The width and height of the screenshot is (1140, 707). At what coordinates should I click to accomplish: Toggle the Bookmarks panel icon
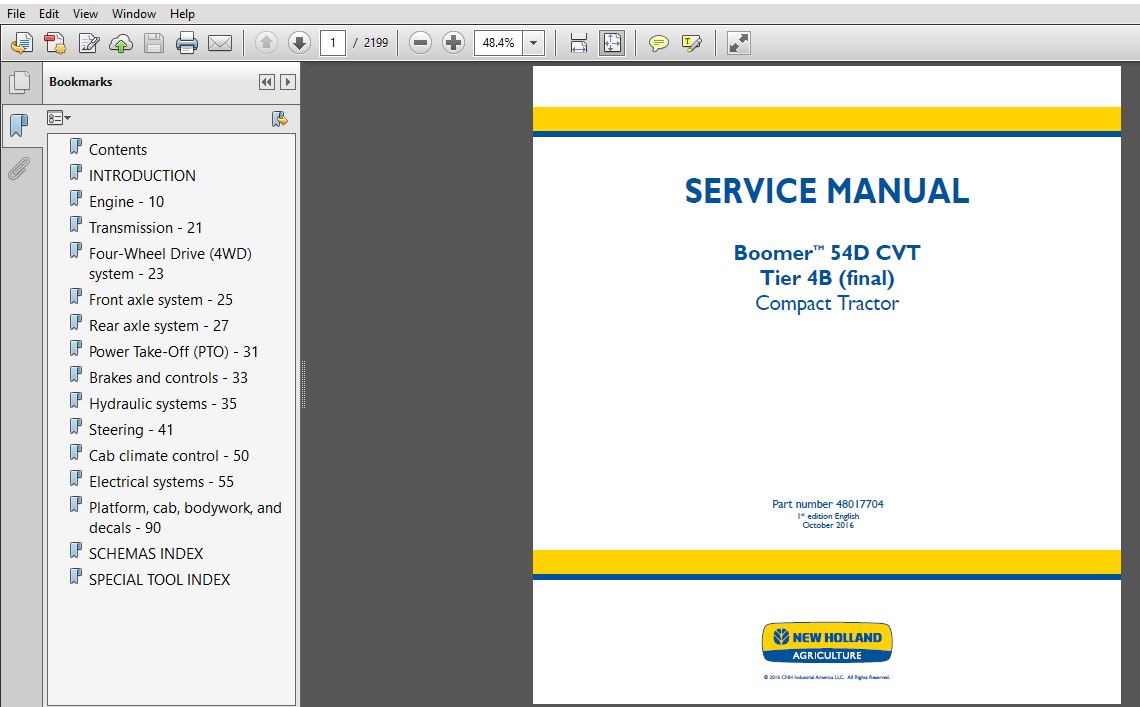(20, 126)
